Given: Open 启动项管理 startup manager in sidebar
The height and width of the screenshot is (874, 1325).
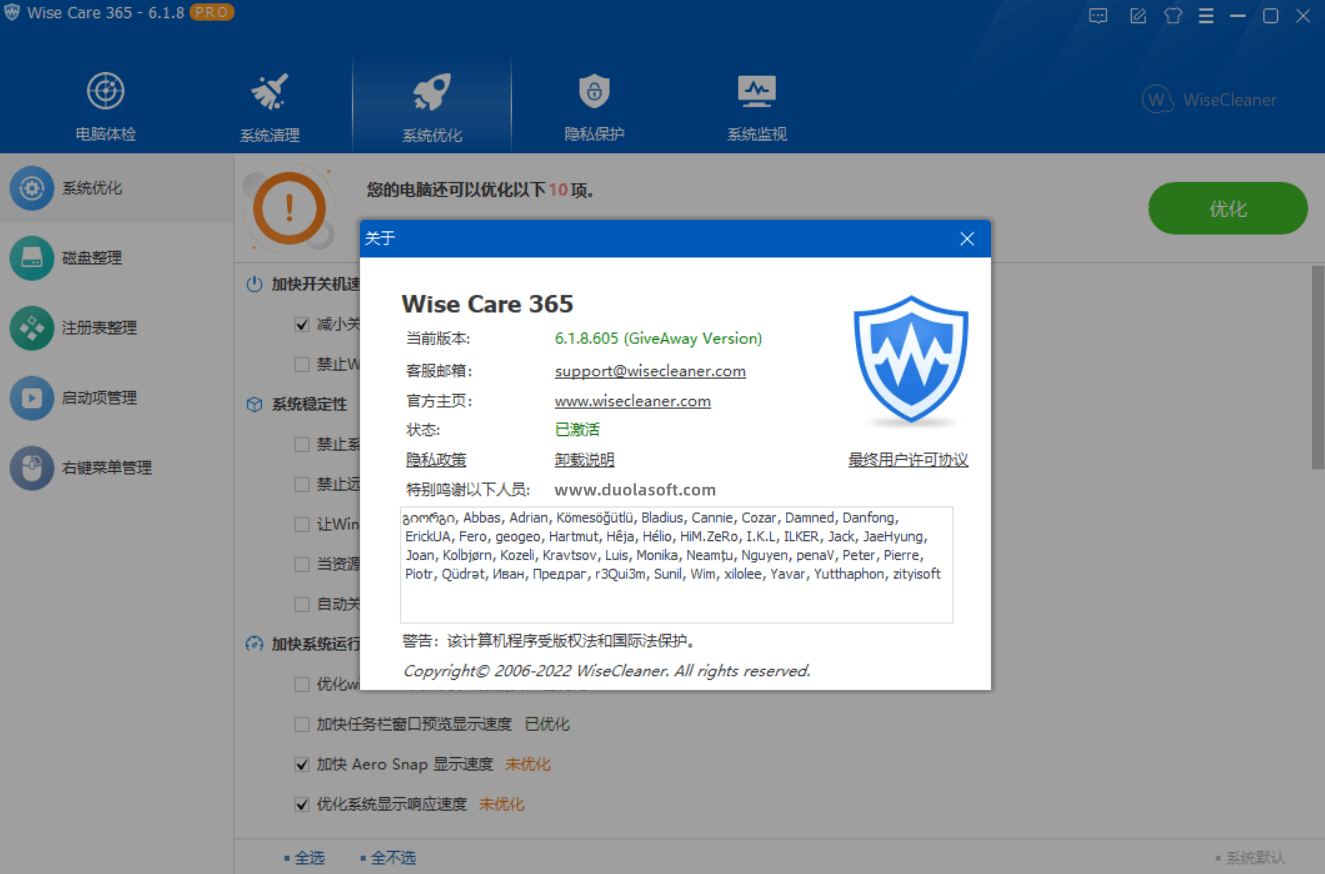Looking at the screenshot, I should click(x=117, y=398).
